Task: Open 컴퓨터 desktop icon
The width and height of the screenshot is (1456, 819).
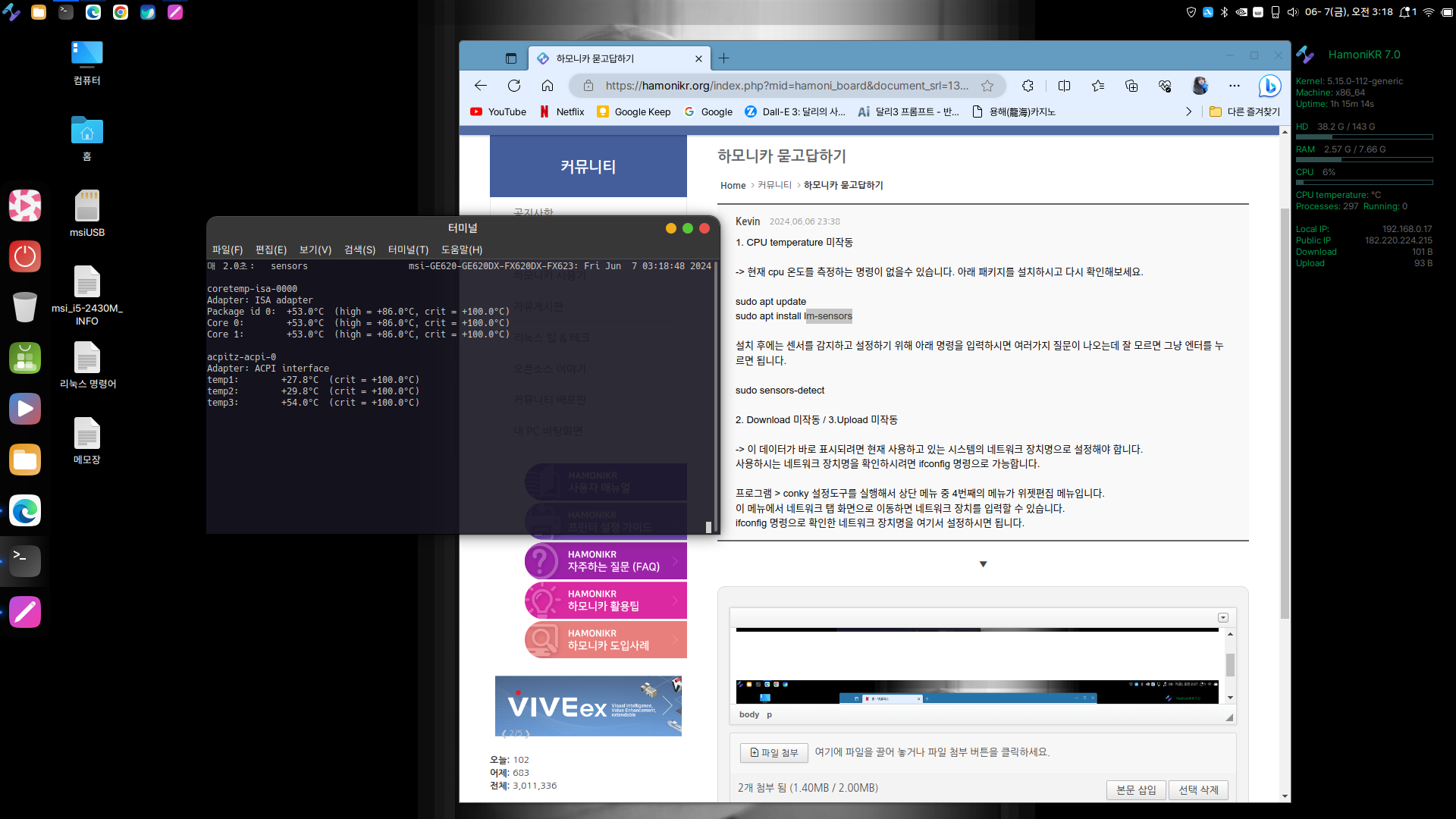Action: click(87, 62)
